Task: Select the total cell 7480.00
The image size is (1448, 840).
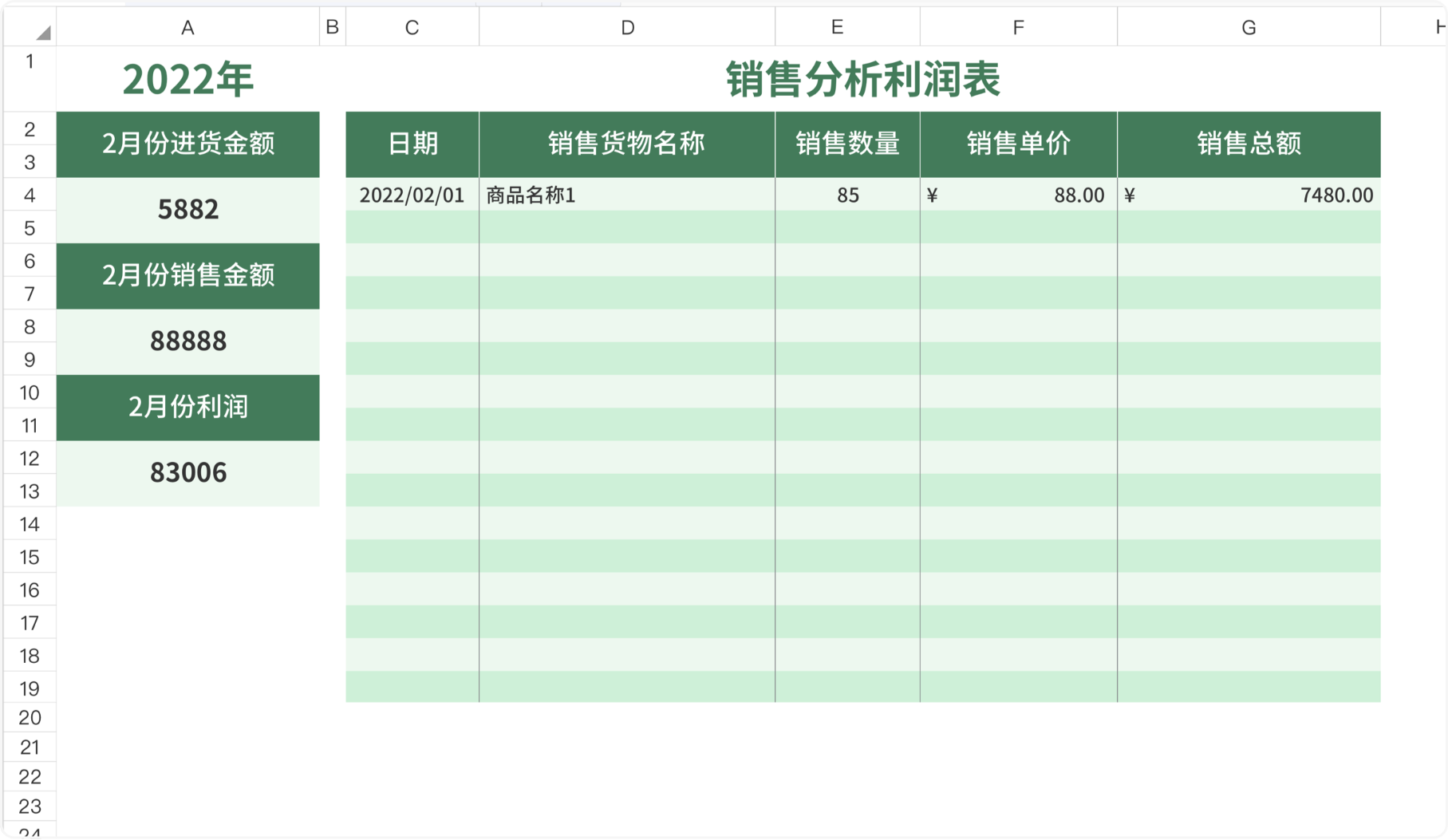Action: tap(1249, 195)
